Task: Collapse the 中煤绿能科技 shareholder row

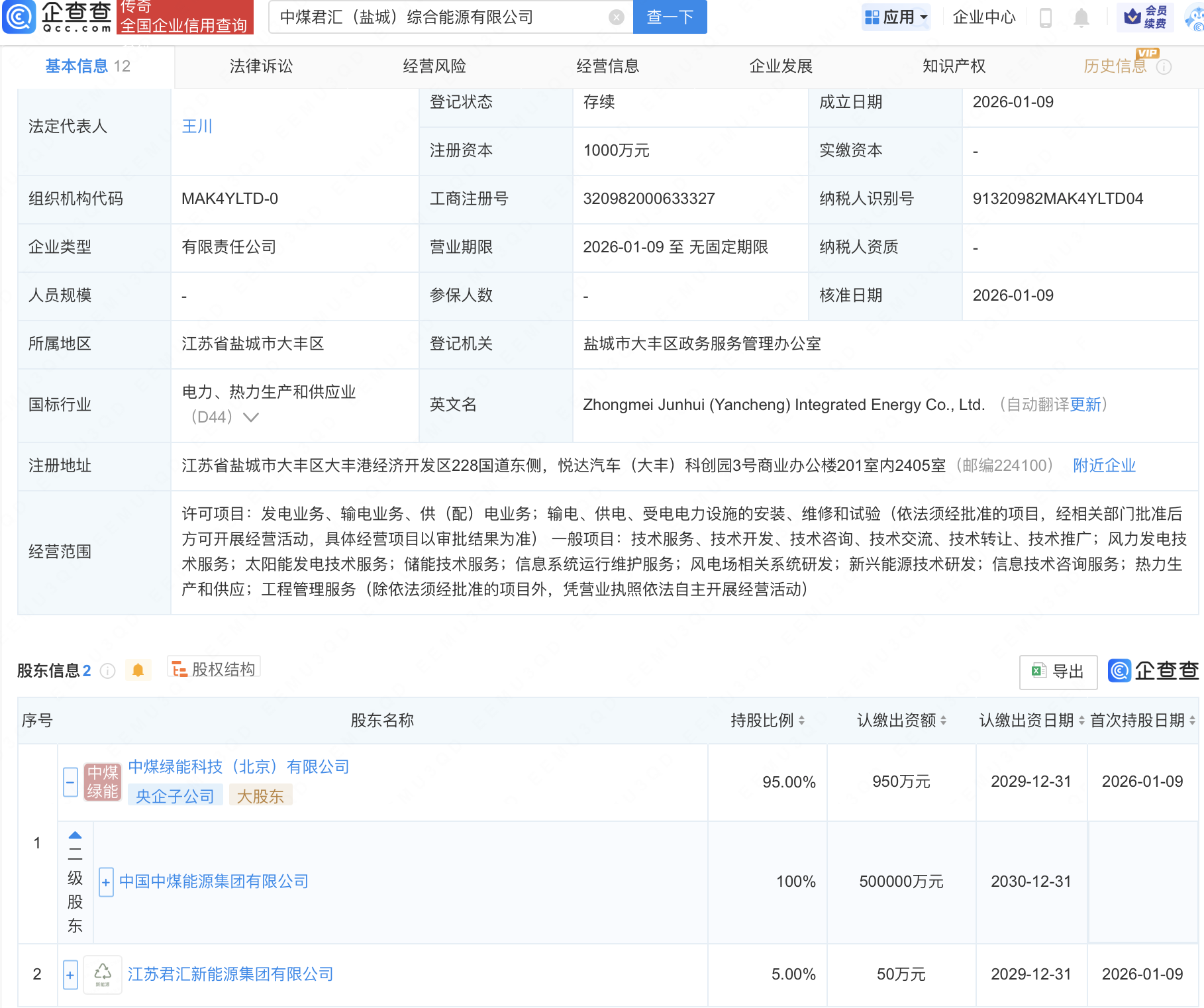Action: click(x=71, y=782)
